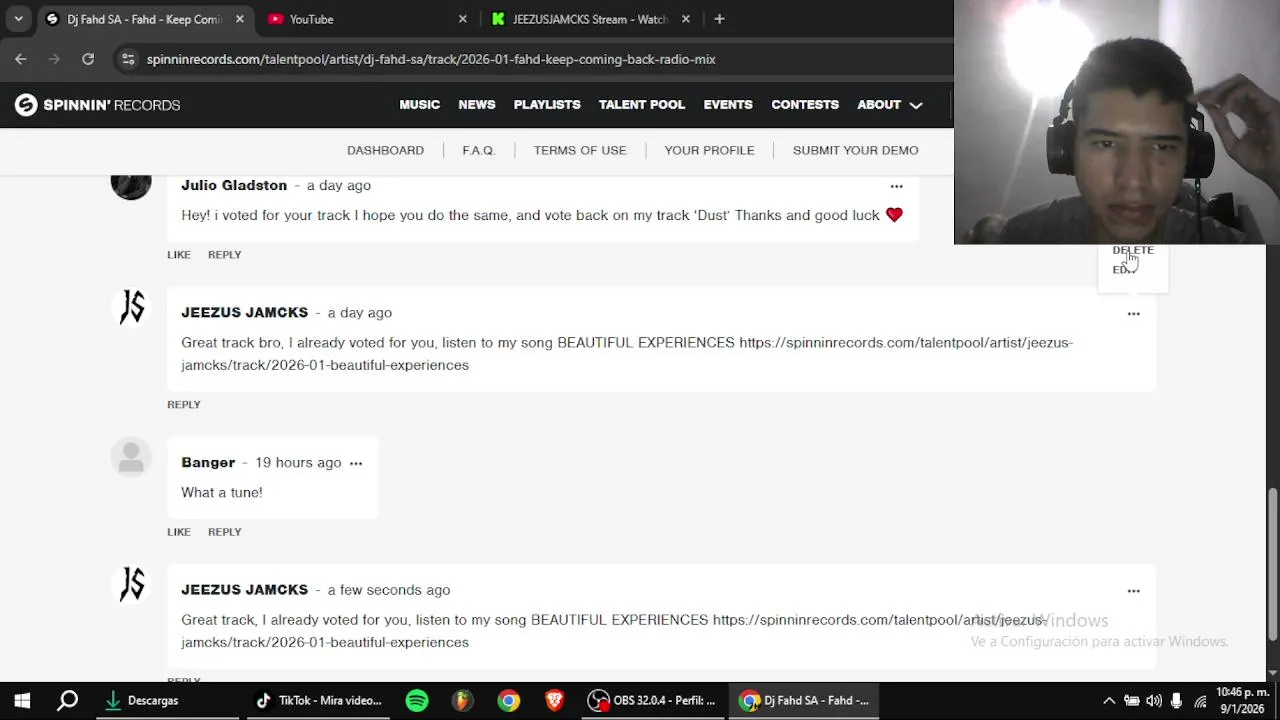Expand the ABOUT dropdown menu
This screenshot has height=720, width=1280.
click(889, 105)
